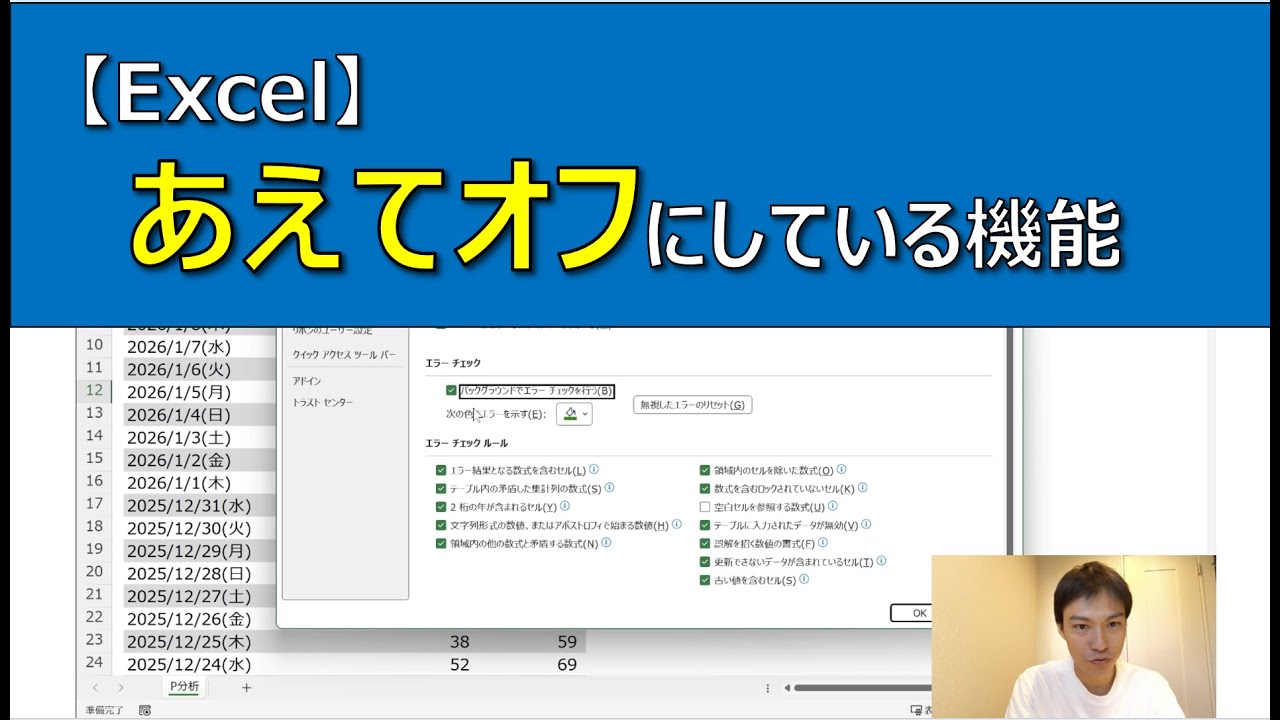1280x720 pixels.
Task: Select cell 2025/12/31(水)
Action: tap(200, 505)
